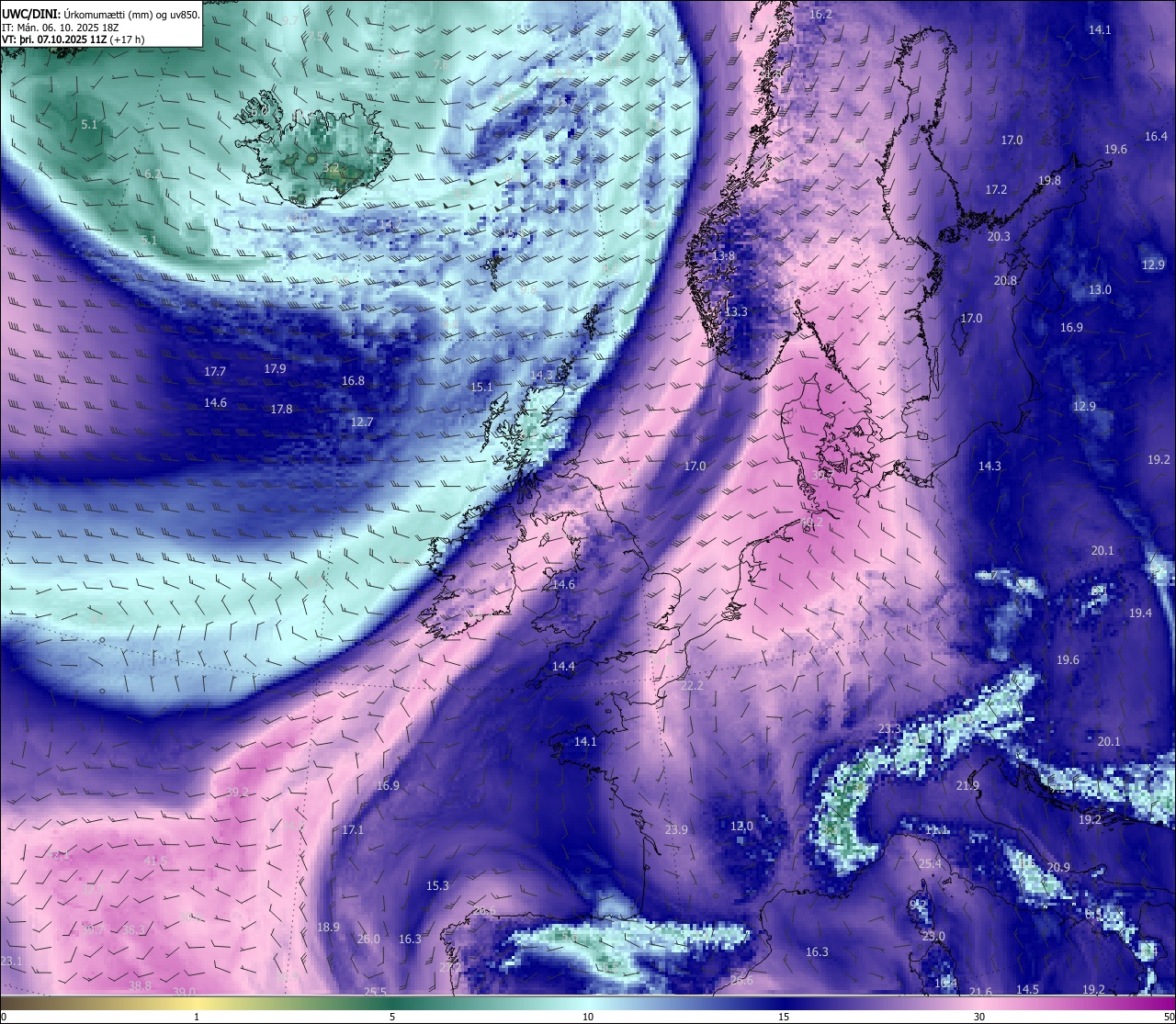
Task: Click the 21.9 map value
Action: 967,786
